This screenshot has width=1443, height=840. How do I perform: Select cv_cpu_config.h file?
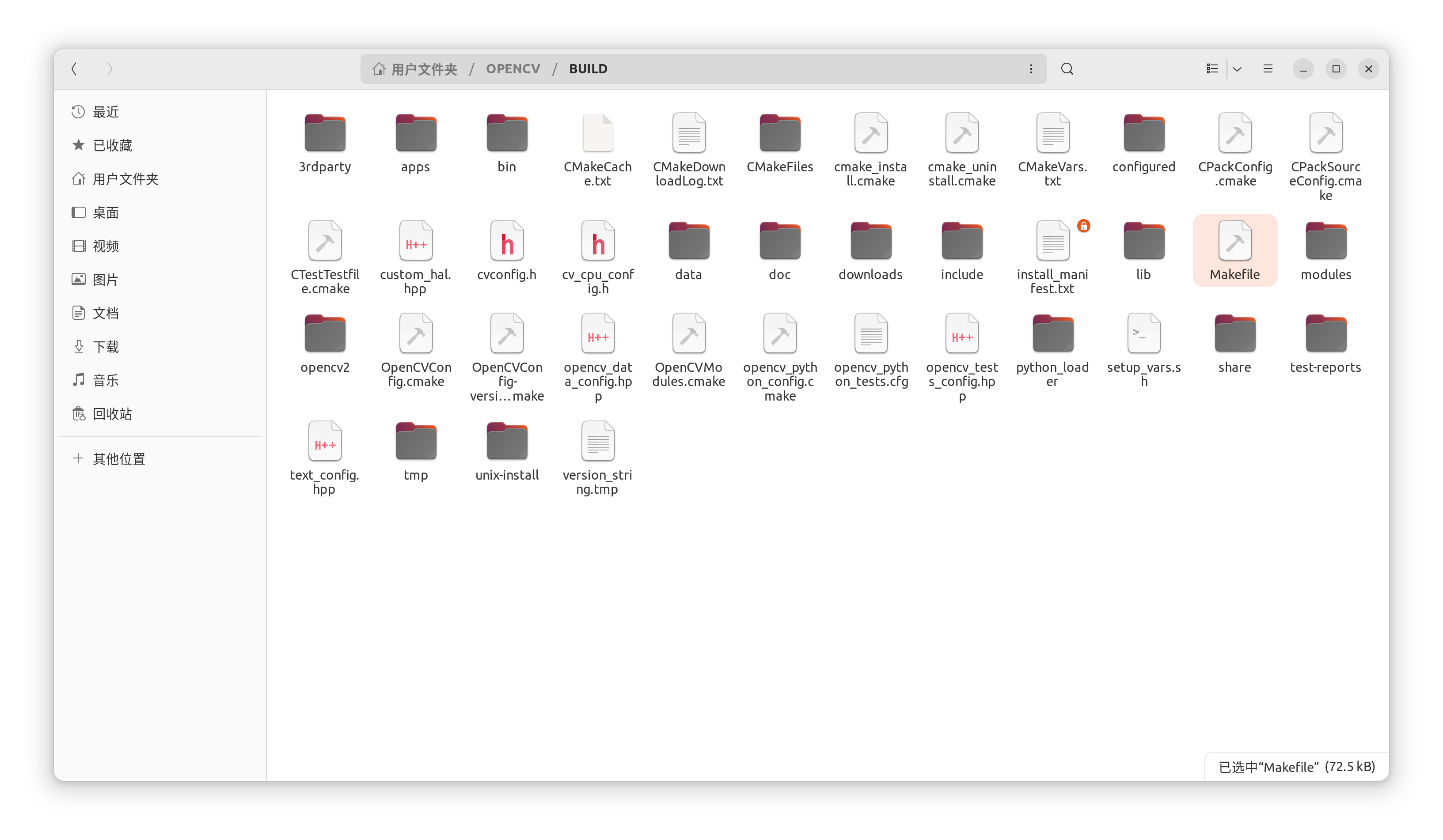click(598, 257)
